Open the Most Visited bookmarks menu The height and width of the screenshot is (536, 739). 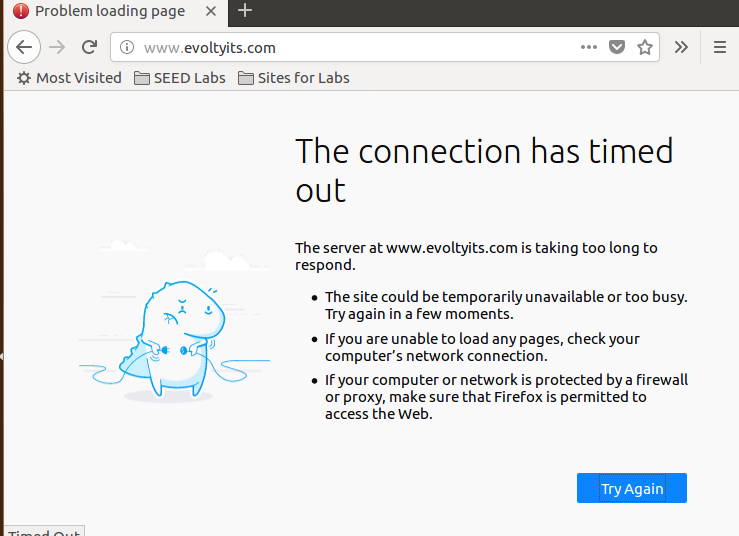[69, 78]
